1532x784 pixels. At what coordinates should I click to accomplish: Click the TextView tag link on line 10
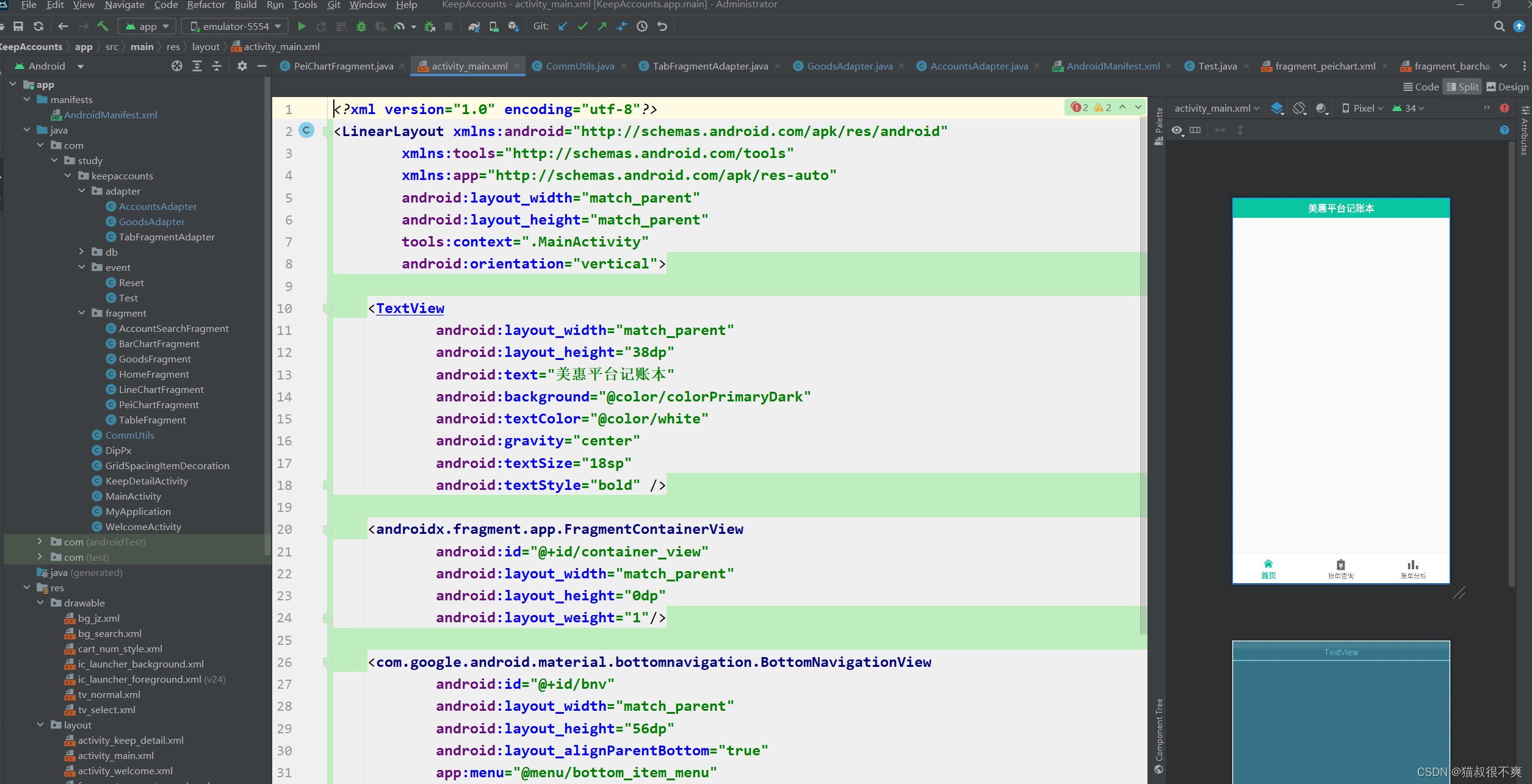410,308
